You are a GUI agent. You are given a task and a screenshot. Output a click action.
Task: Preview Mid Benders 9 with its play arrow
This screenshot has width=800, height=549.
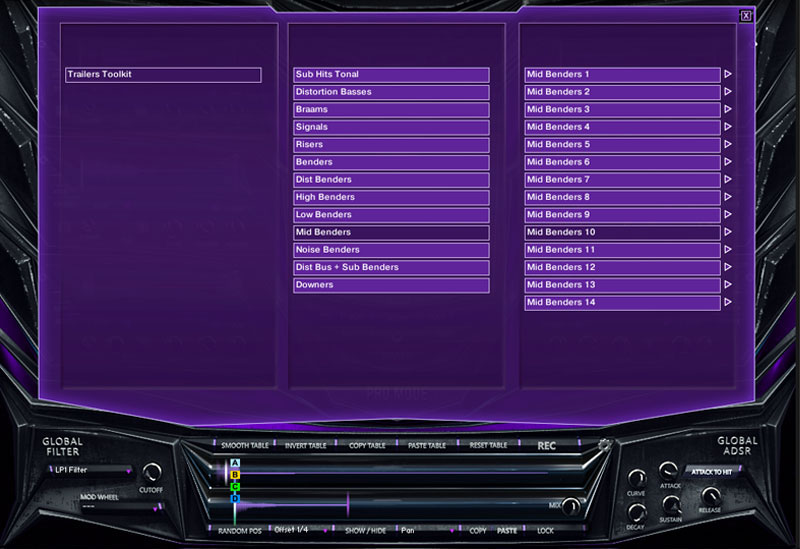728,215
